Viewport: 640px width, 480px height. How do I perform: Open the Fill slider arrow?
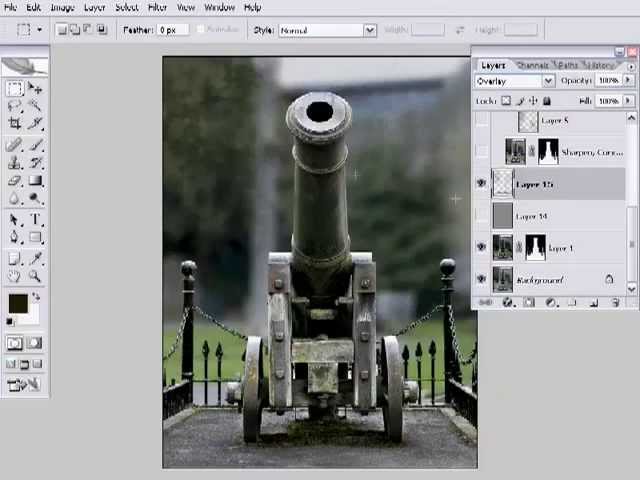(x=628, y=100)
